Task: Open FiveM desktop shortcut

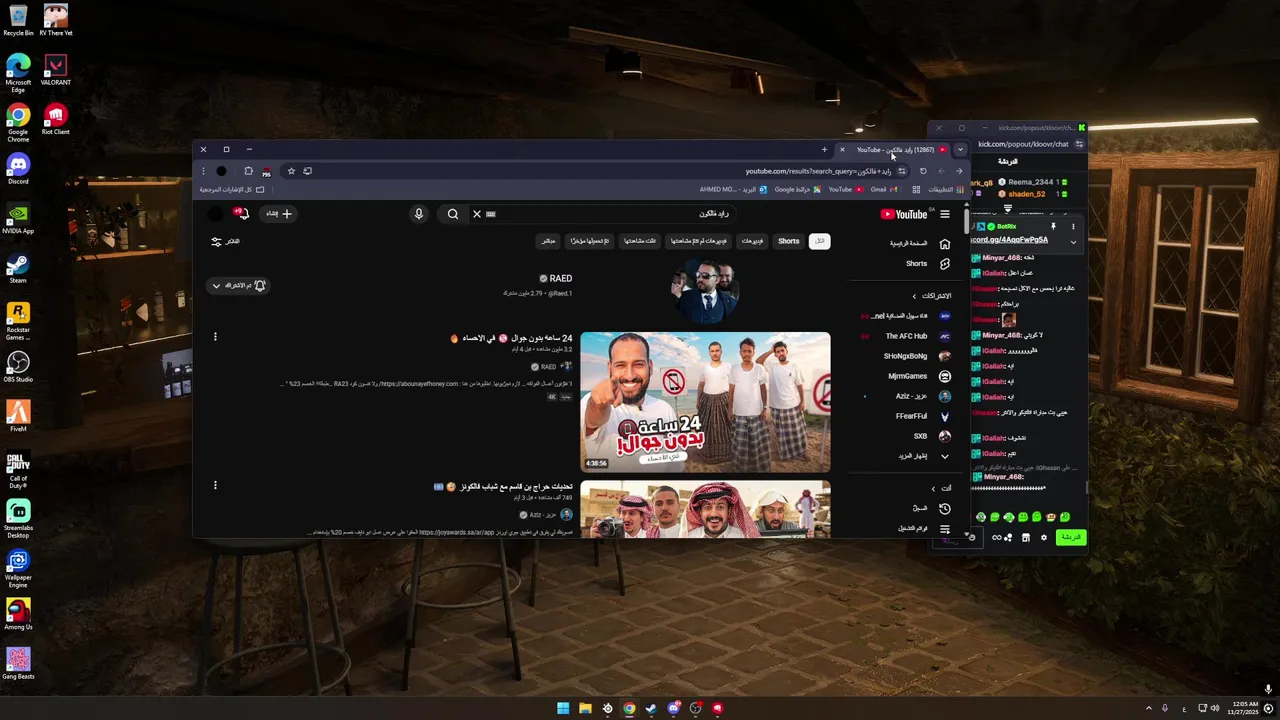Action: point(18,416)
